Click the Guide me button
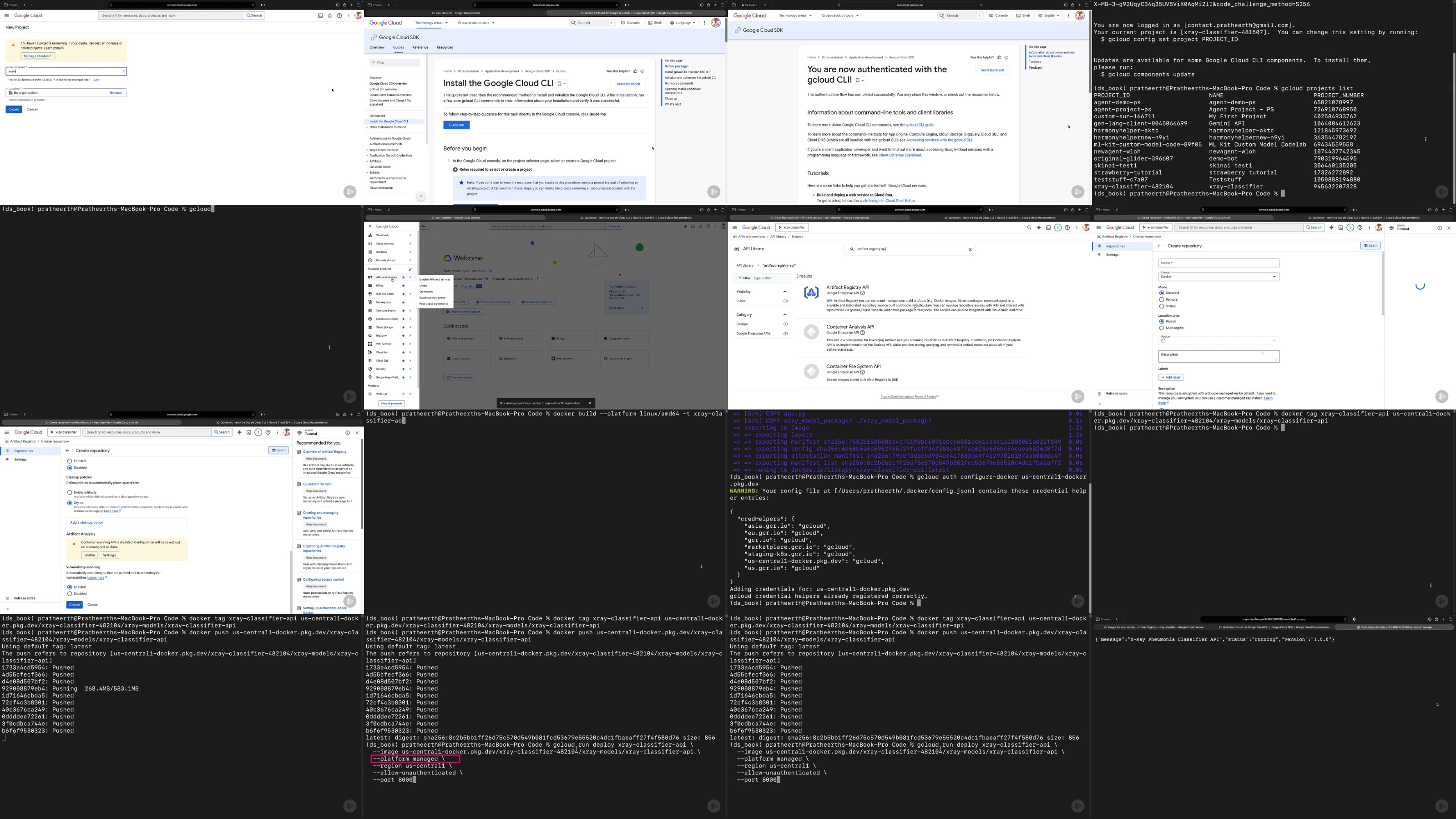The image size is (1456, 819). 456,125
